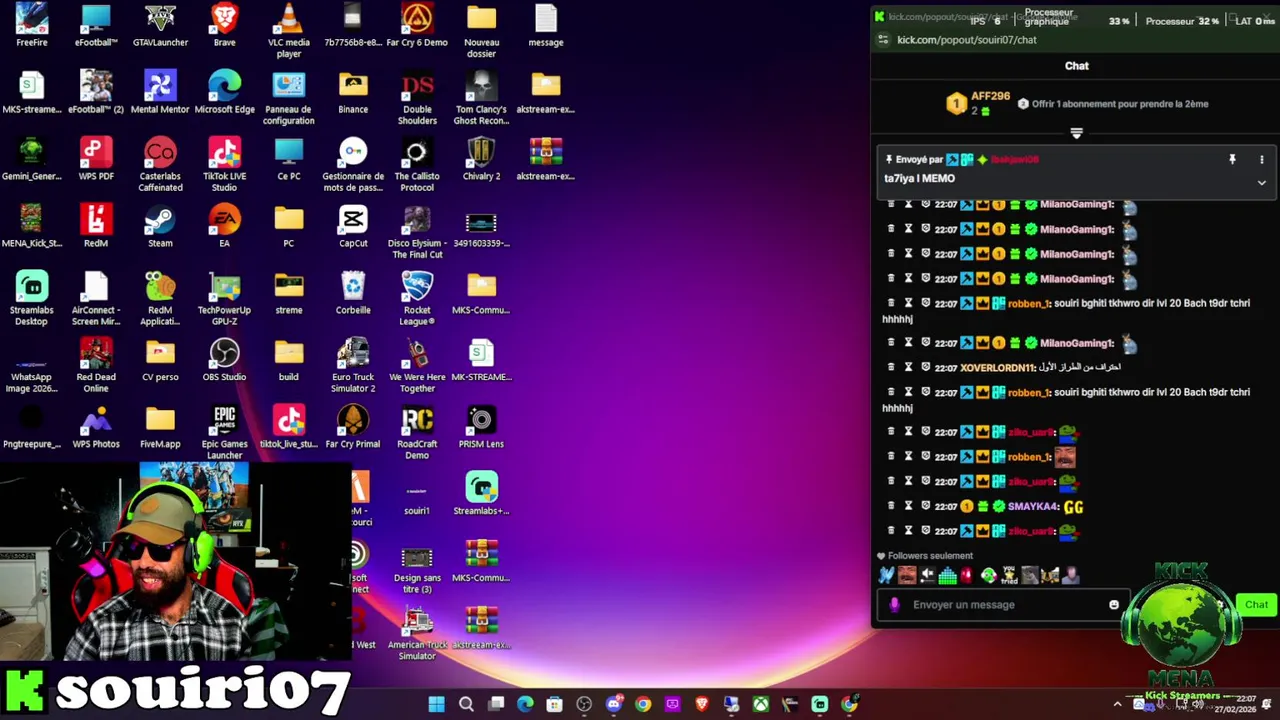The height and width of the screenshot is (720, 1280).
Task: Insert the muted speaker emote
Action: click(x=927, y=575)
